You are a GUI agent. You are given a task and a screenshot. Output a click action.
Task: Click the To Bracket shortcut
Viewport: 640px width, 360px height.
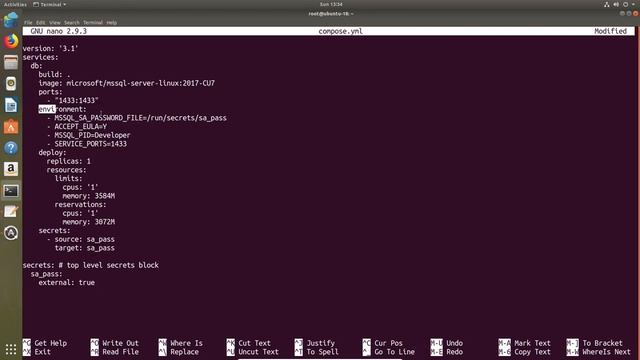click(595, 343)
